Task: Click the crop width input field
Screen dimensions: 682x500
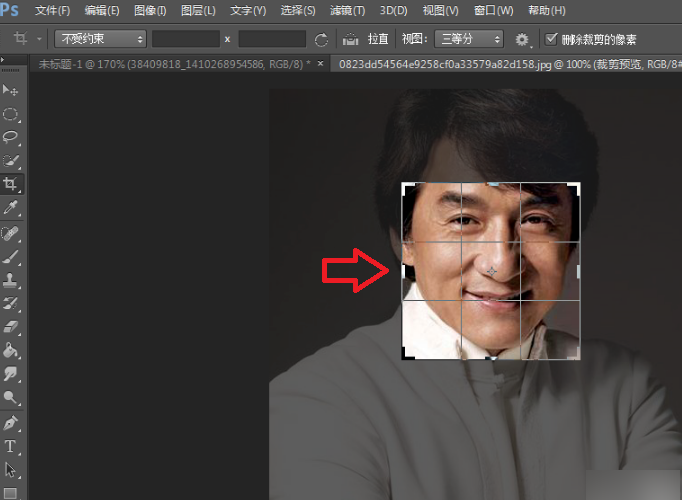Action: click(x=186, y=39)
